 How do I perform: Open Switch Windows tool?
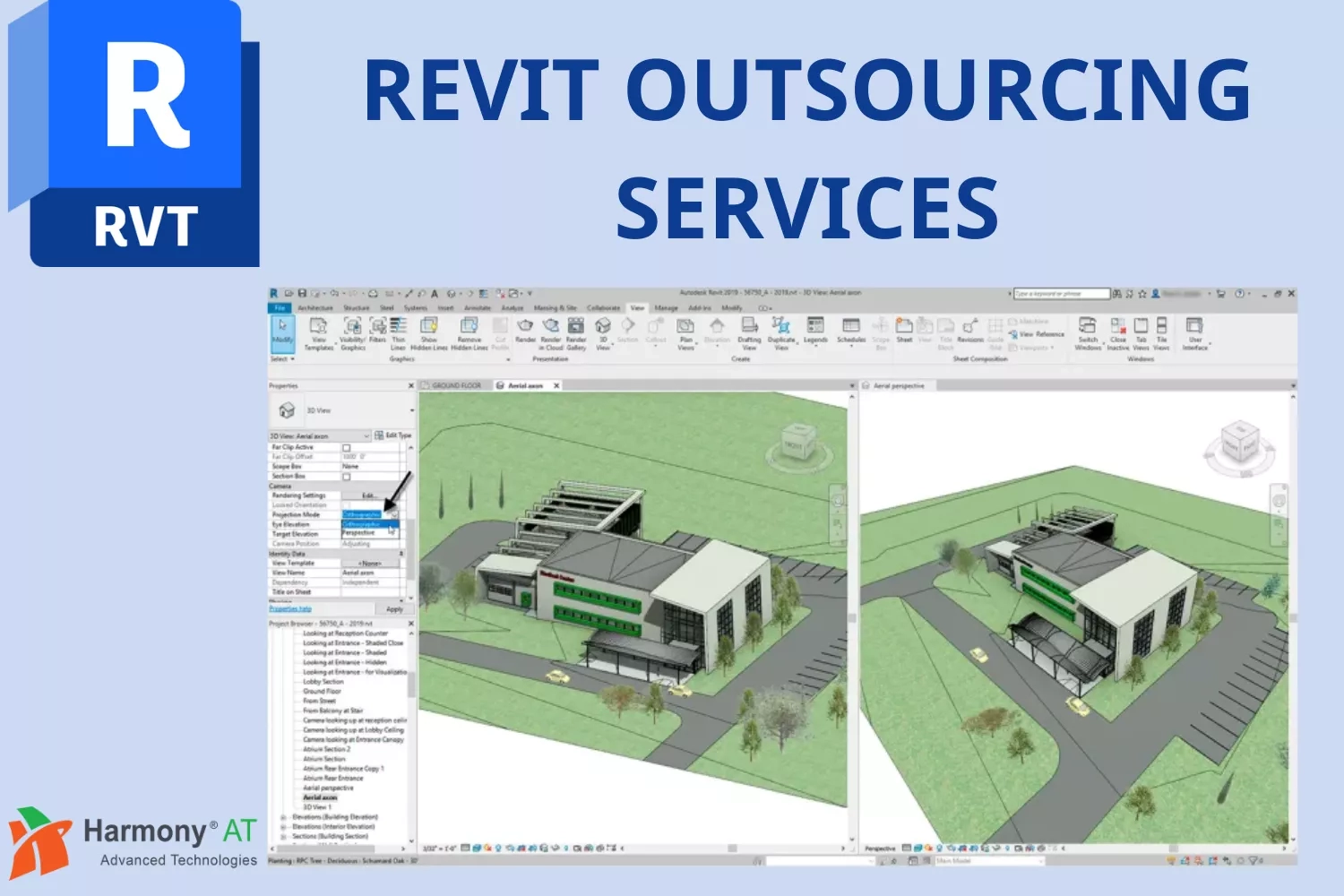coord(1088,333)
